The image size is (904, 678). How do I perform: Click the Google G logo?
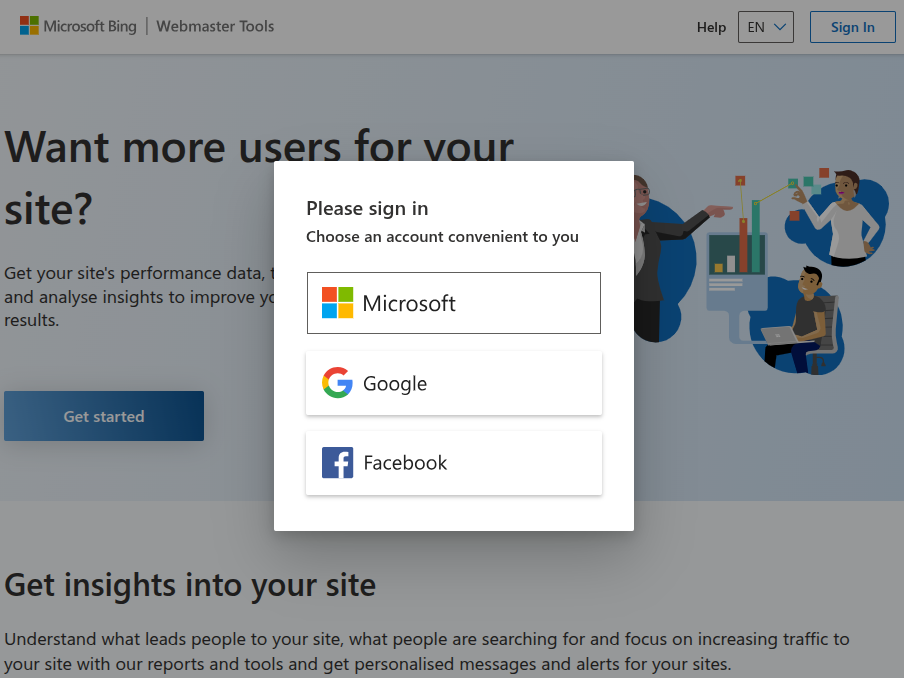337,383
